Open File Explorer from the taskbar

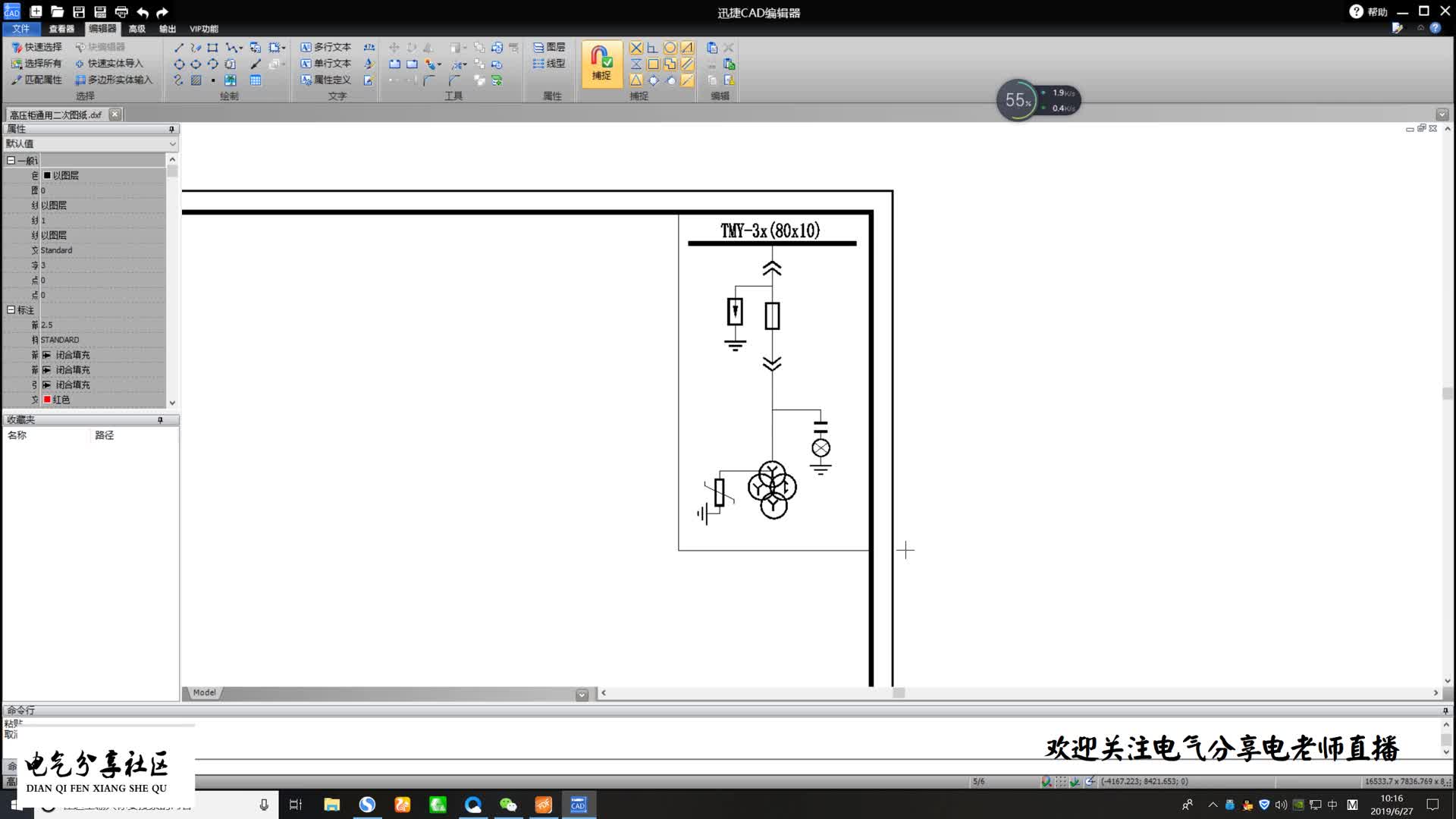click(x=331, y=805)
